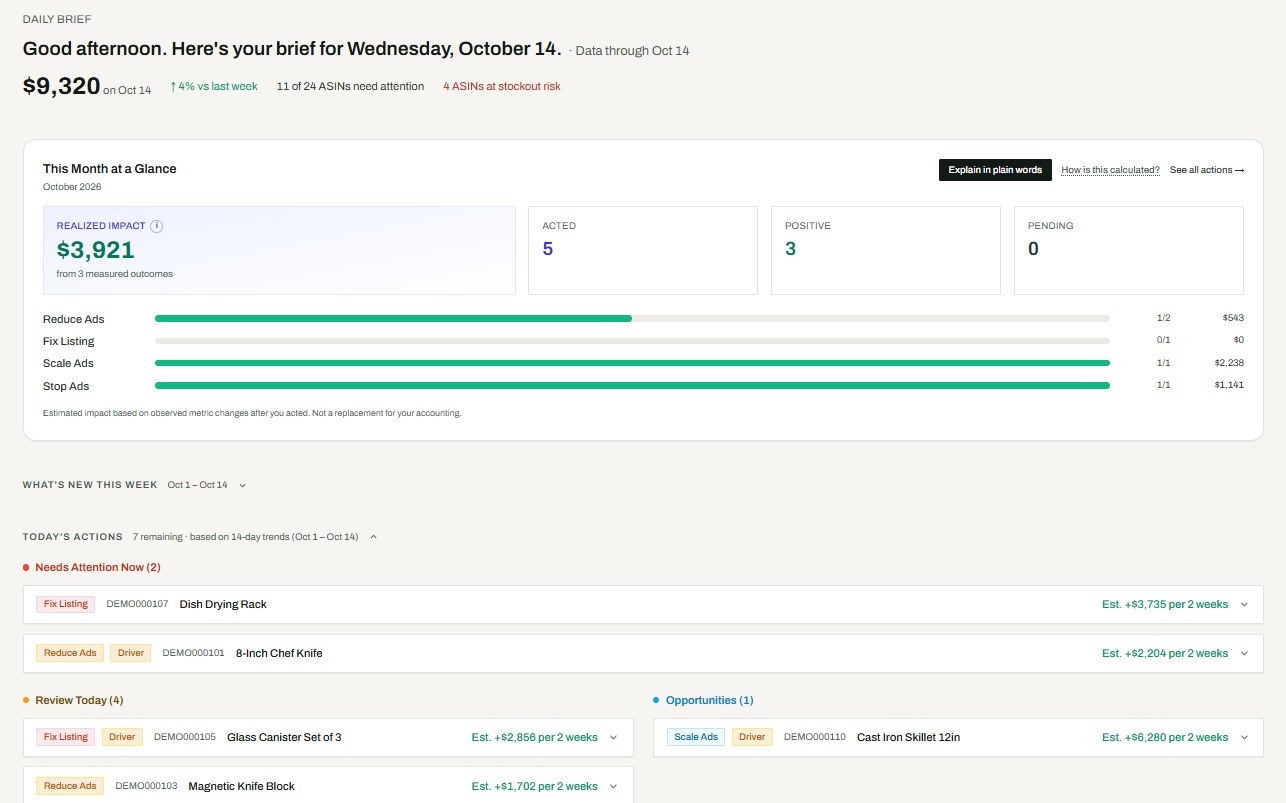This screenshot has height=803, width=1286.
Task: Click the Realized Impact info icon
Action: [156, 226]
